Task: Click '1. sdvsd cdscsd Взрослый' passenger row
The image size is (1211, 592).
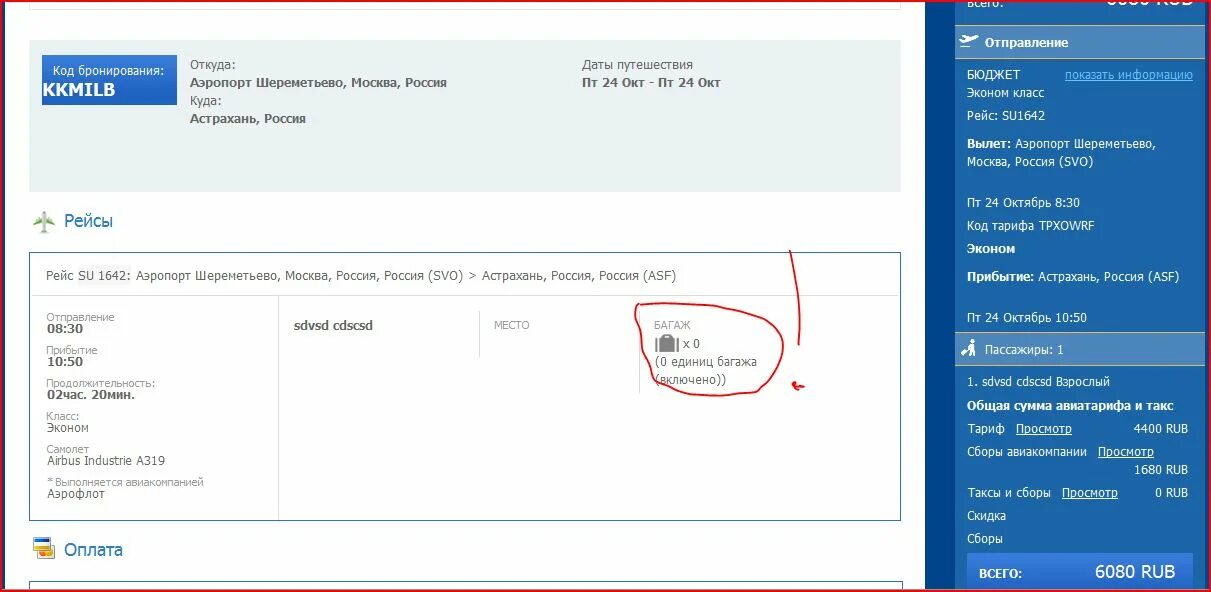Action: coord(1038,382)
